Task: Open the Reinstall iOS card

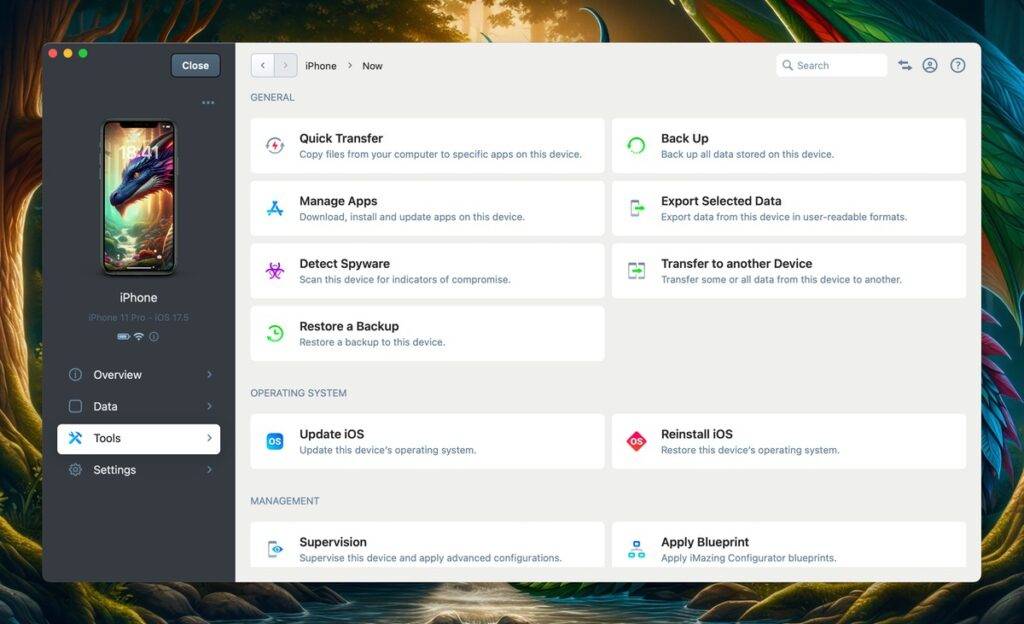Action: coord(789,441)
